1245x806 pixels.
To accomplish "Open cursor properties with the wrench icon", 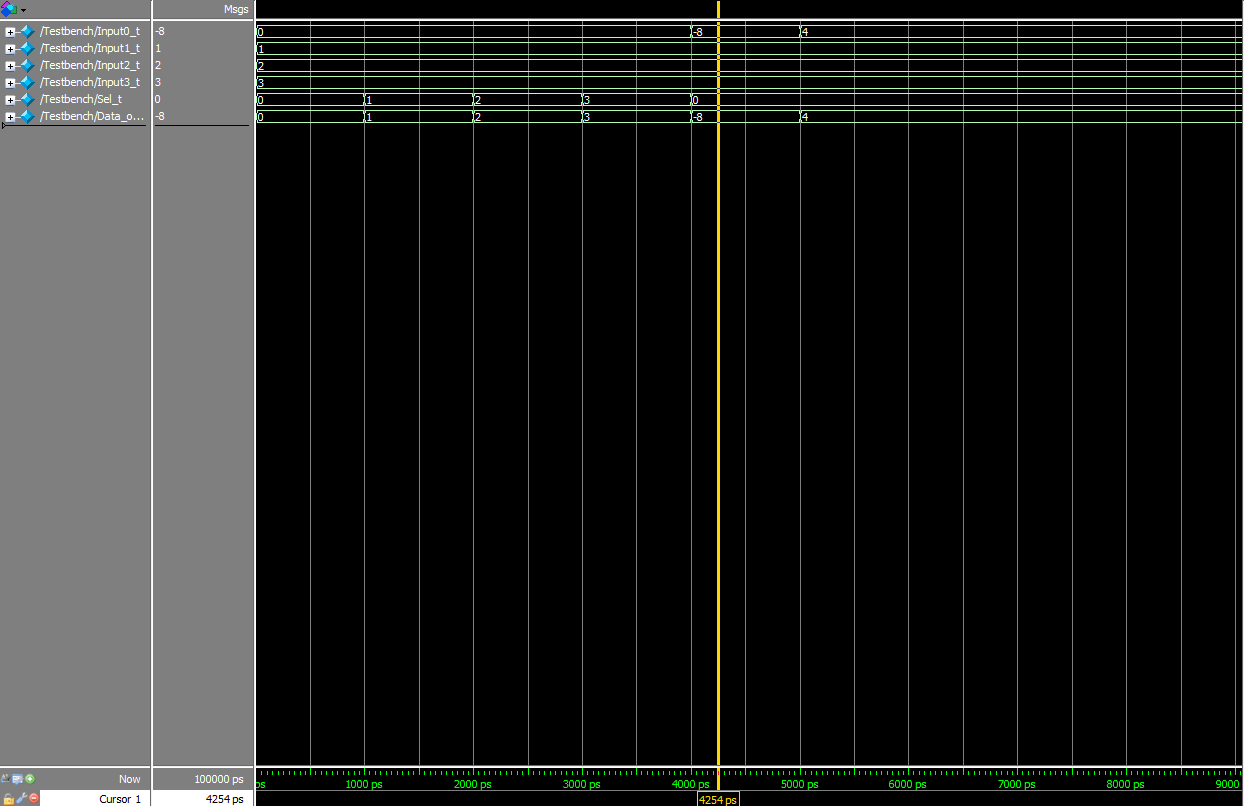I will click(x=21, y=798).
